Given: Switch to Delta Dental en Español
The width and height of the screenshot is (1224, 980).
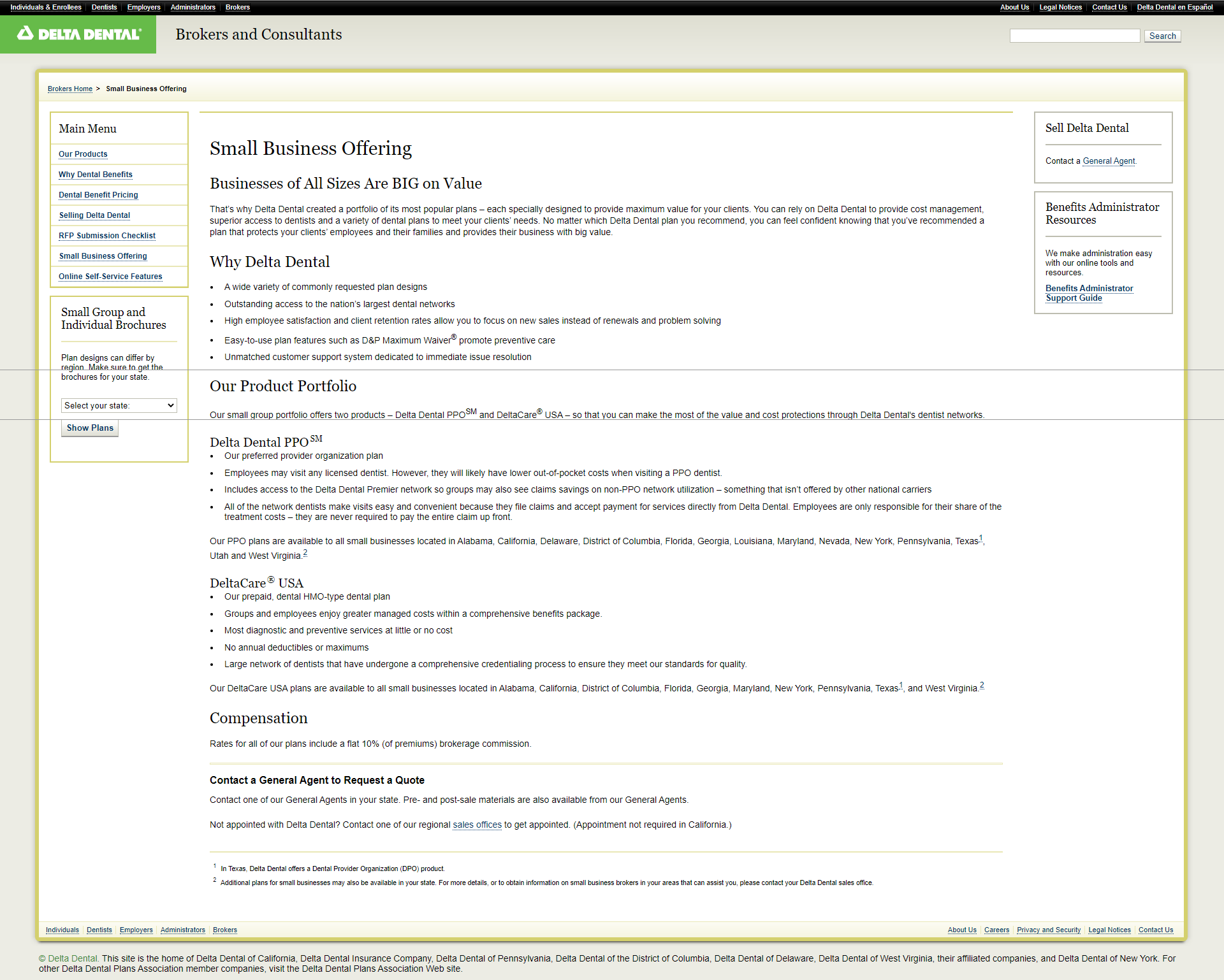Looking at the screenshot, I should [1174, 8].
